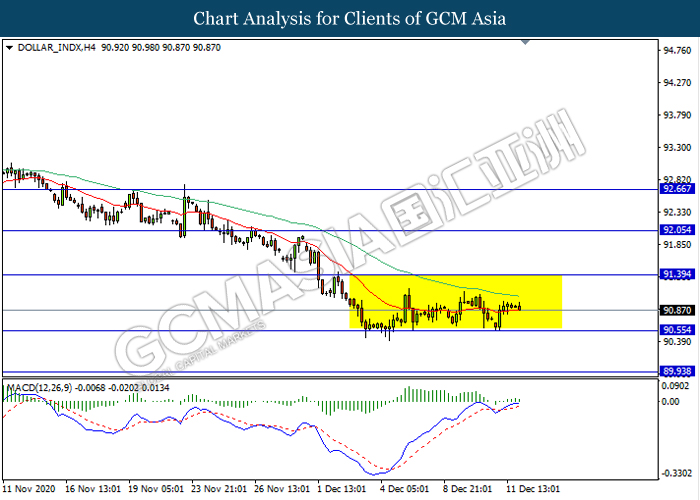The width and height of the screenshot is (700, 500).
Task: Click the 93.790 price axis value
Action: (677, 115)
